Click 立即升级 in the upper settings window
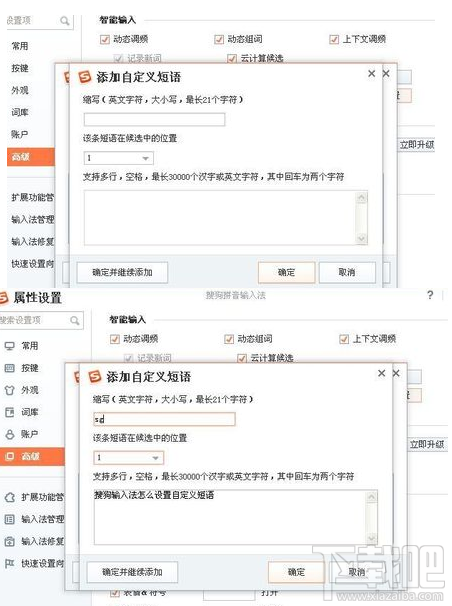Screen dimensions: 452x606 [417, 145]
